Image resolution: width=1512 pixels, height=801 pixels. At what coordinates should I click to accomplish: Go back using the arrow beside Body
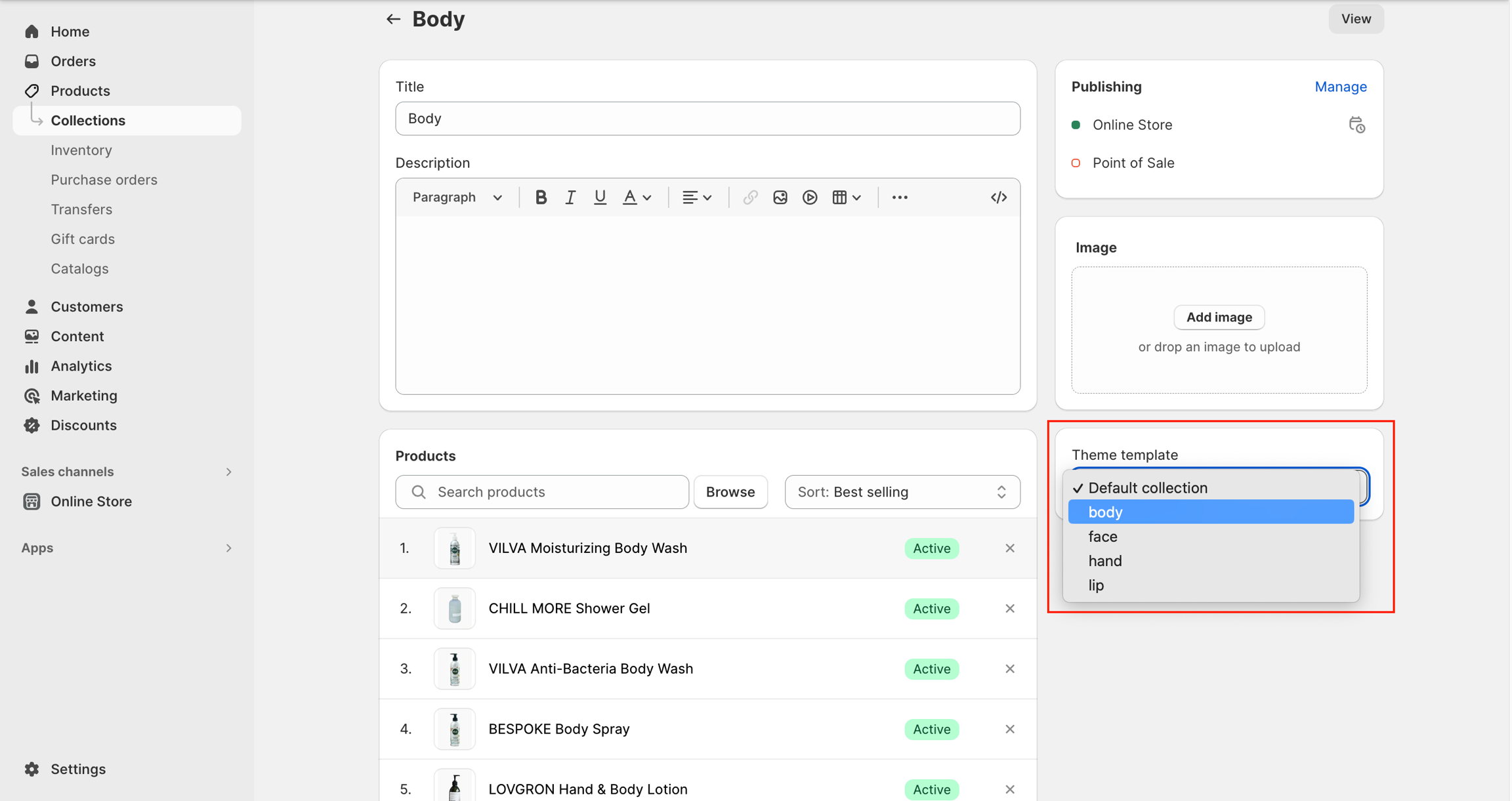pos(393,19)
